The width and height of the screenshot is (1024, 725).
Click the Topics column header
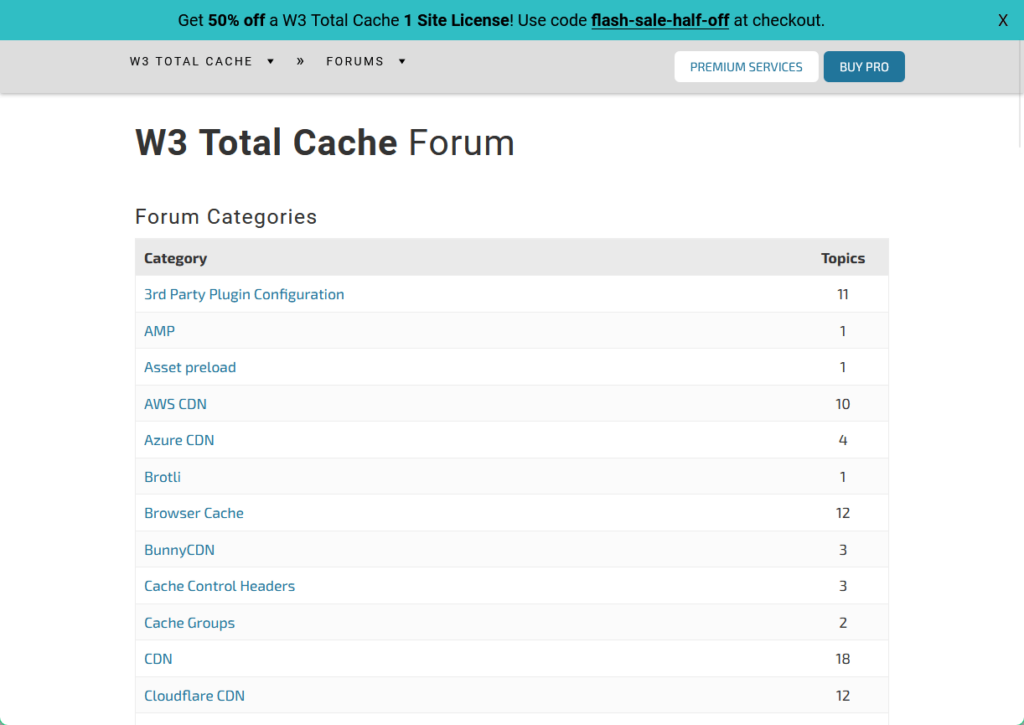(842, 258)
